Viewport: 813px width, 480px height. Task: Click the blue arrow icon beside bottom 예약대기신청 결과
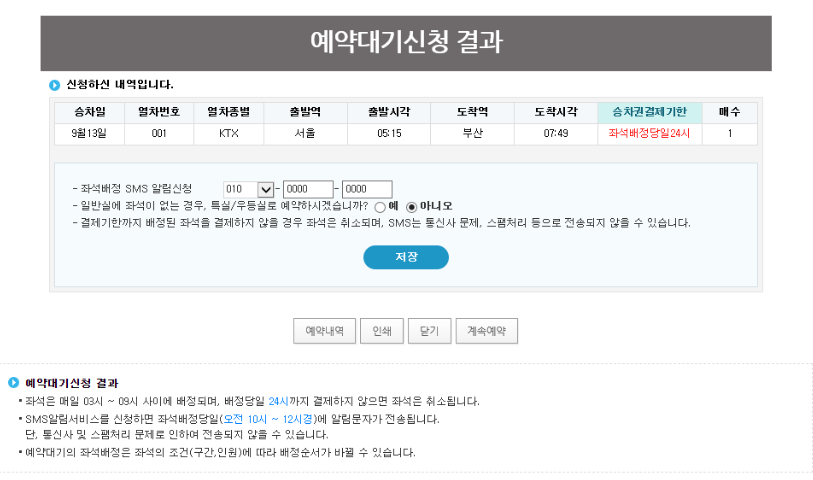pyautogui.click(x=14, y=383)
